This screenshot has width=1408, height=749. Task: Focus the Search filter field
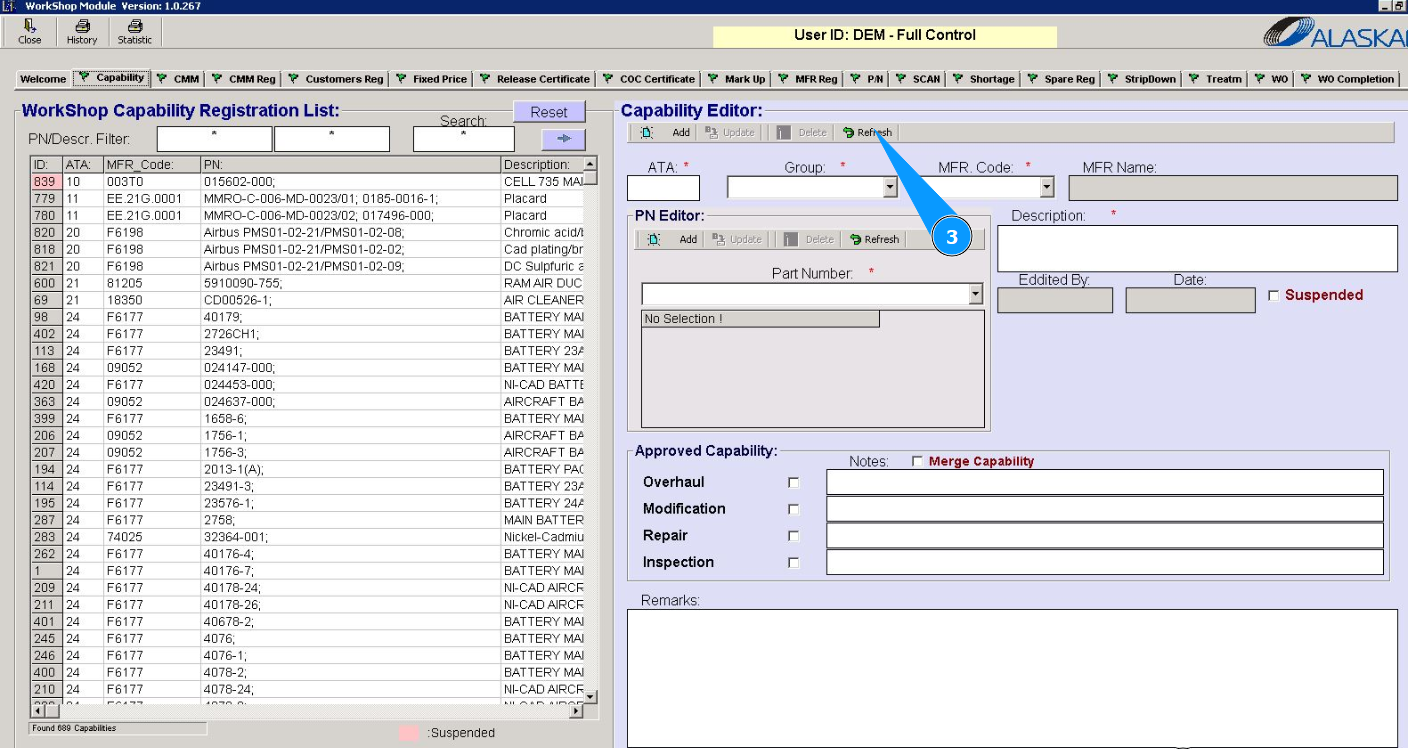(464, 139)
